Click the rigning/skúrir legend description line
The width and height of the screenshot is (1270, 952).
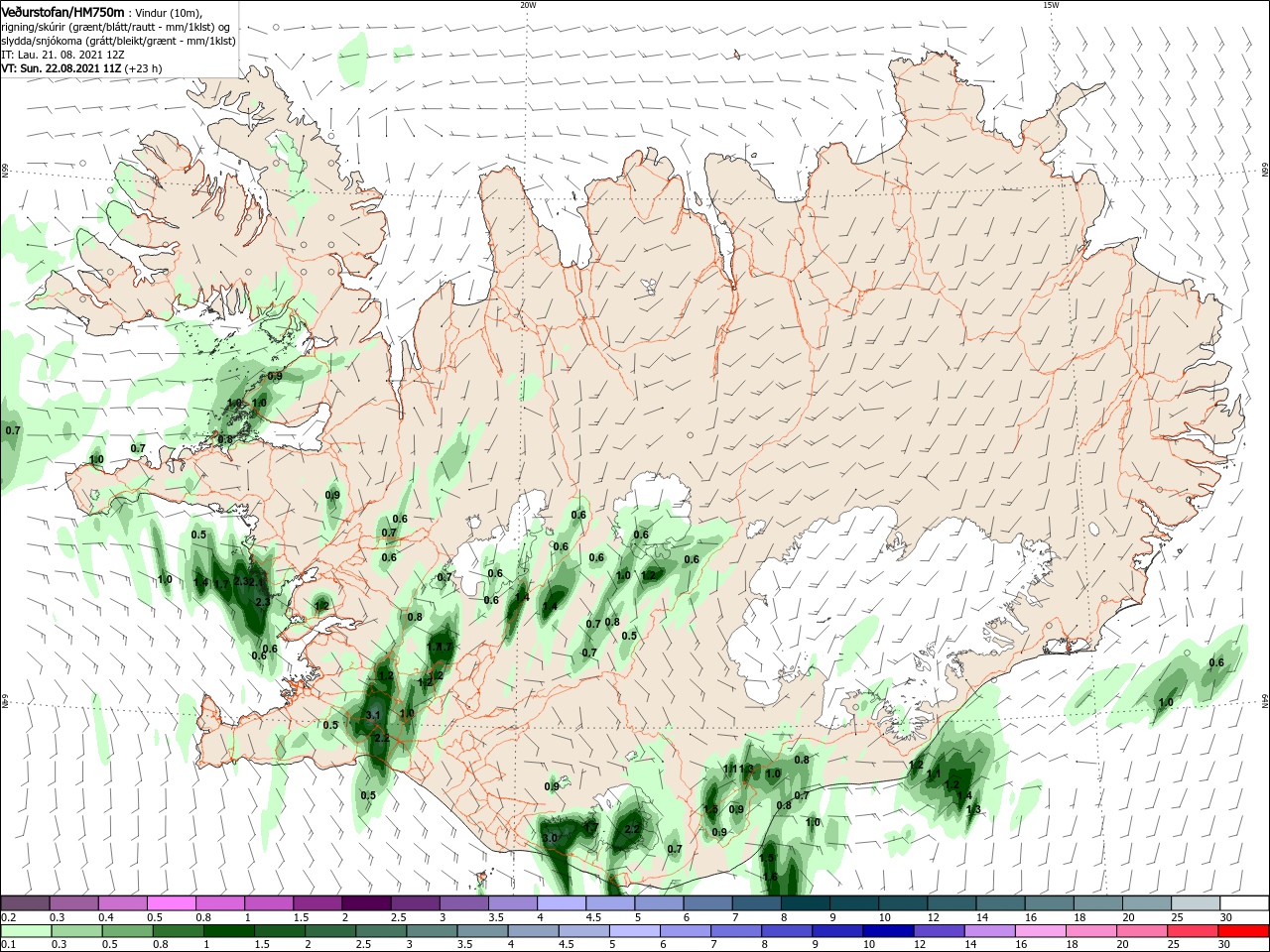pyautogui.click(x=116, y=26)
